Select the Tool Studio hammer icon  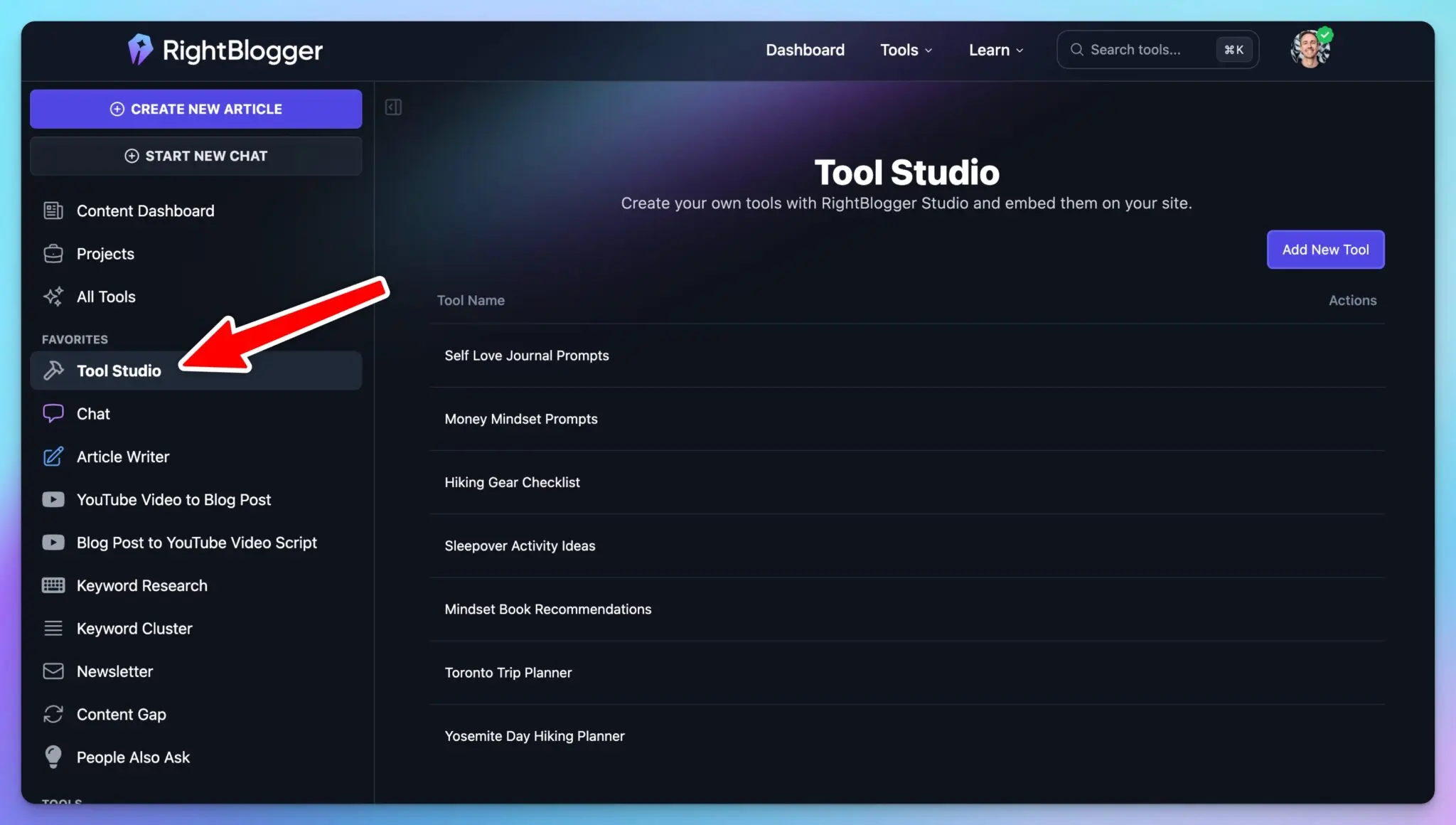53,370
